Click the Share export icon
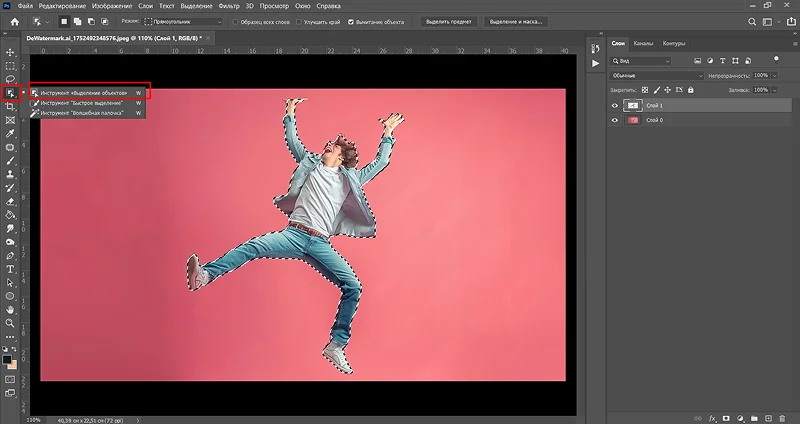800x424 pixels. click(791, 22)
